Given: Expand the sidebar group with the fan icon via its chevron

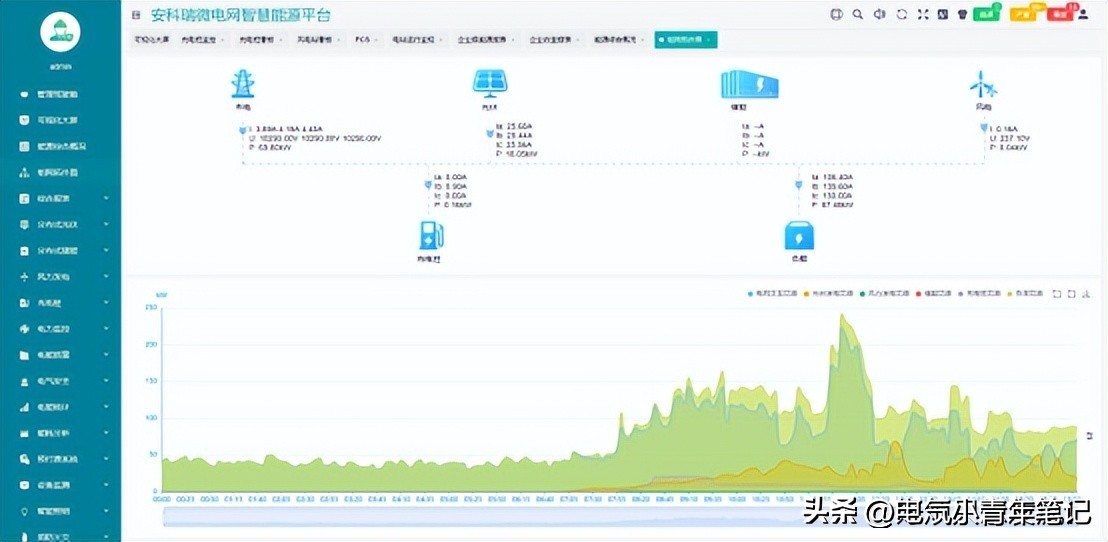Looking at the screenshot, I should tap(106, 276).
